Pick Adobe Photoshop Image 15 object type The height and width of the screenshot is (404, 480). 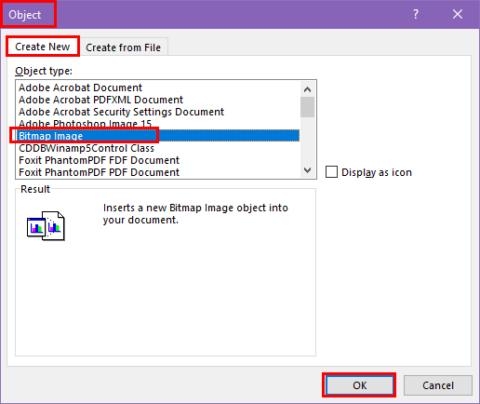pos(158,124)
